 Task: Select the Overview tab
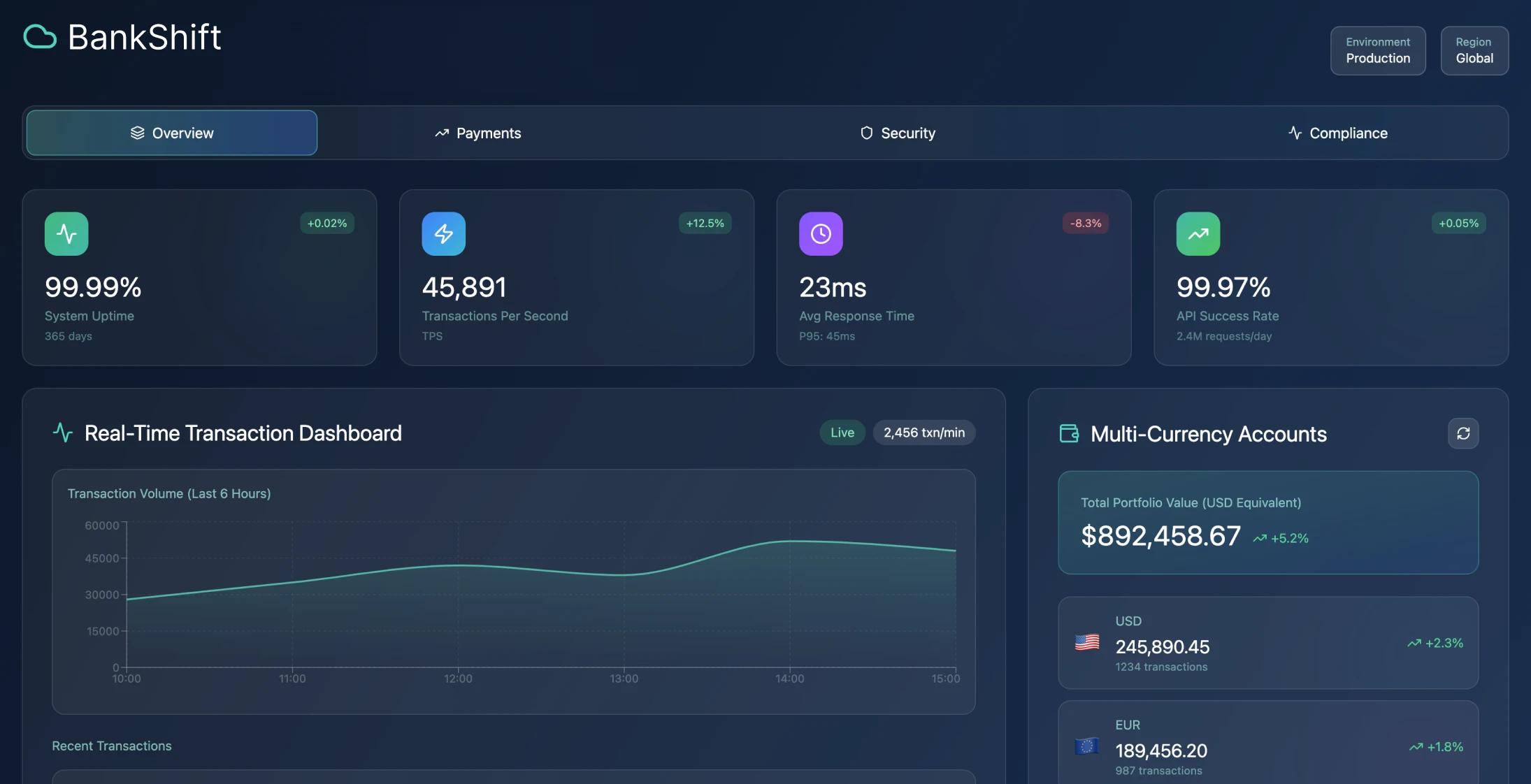point(172,133)
